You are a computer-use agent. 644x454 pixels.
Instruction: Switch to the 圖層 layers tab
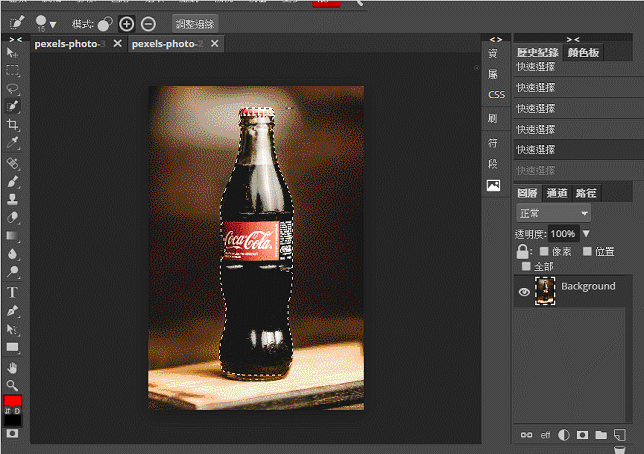pyautogui.click(x=527, y=193)
